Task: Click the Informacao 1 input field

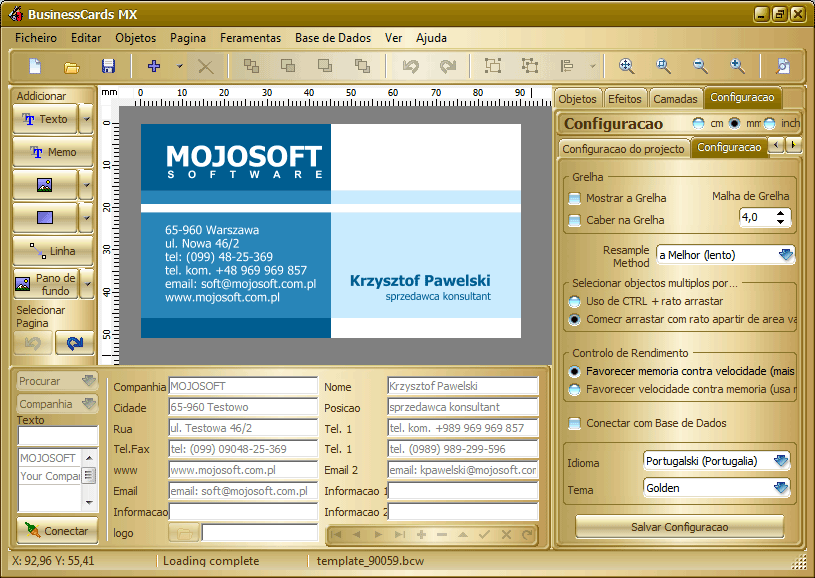Action: pos(463,491)
